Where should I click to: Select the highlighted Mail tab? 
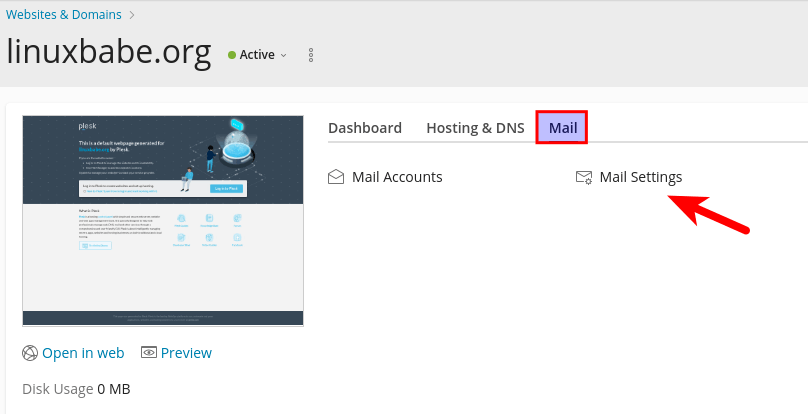[562, 128]
